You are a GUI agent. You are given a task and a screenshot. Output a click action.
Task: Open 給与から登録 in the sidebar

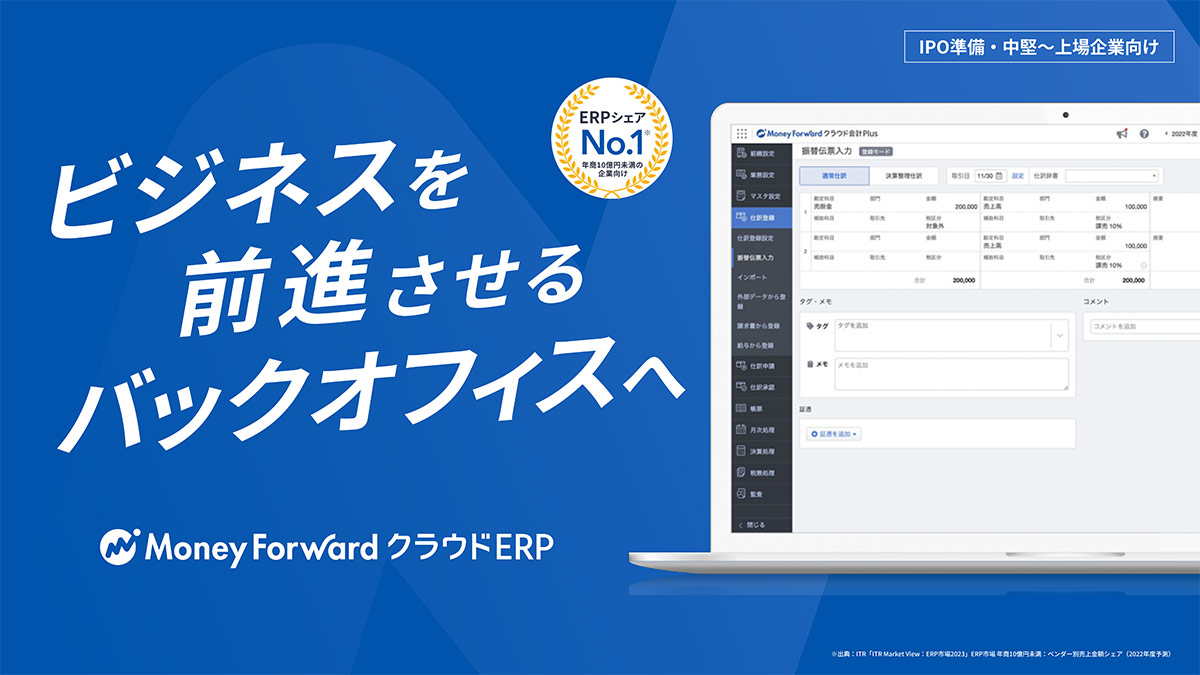coord(754,346)
